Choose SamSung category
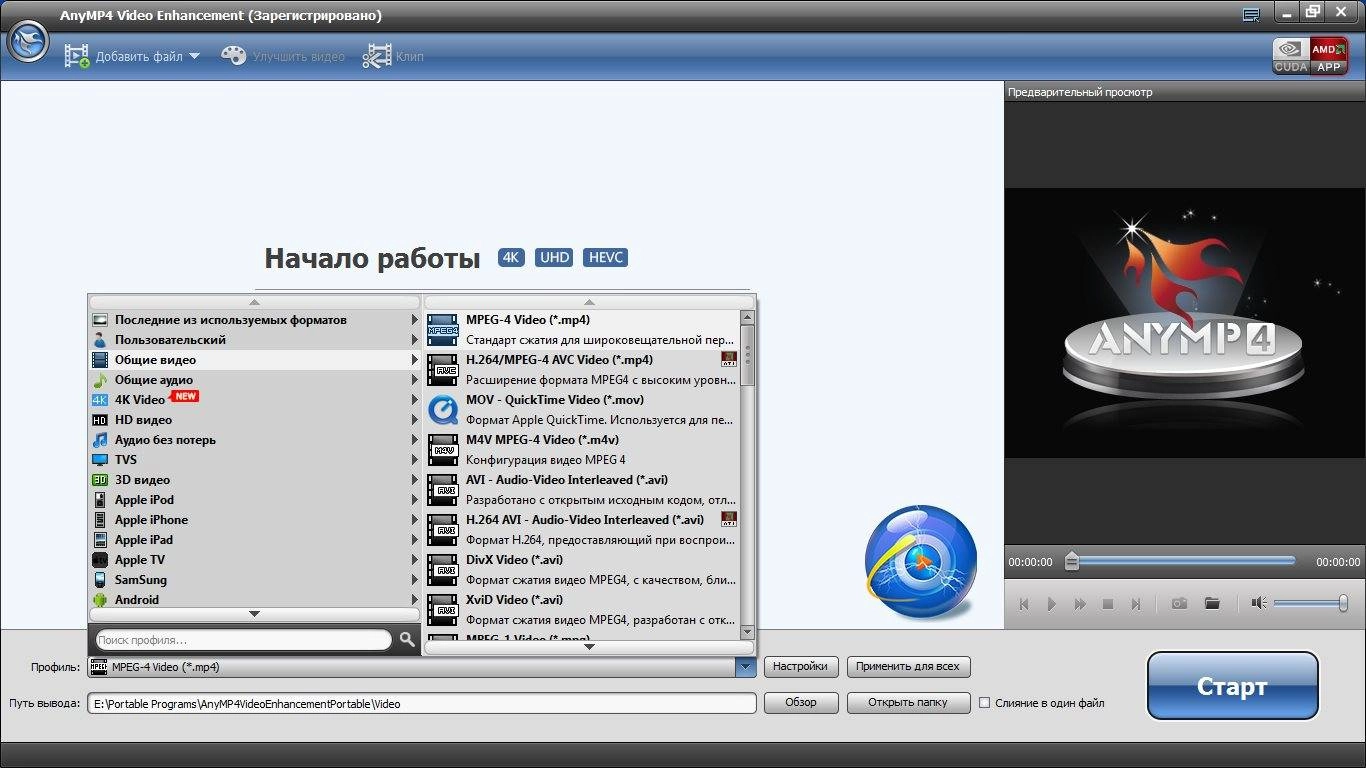 [254, 580]
